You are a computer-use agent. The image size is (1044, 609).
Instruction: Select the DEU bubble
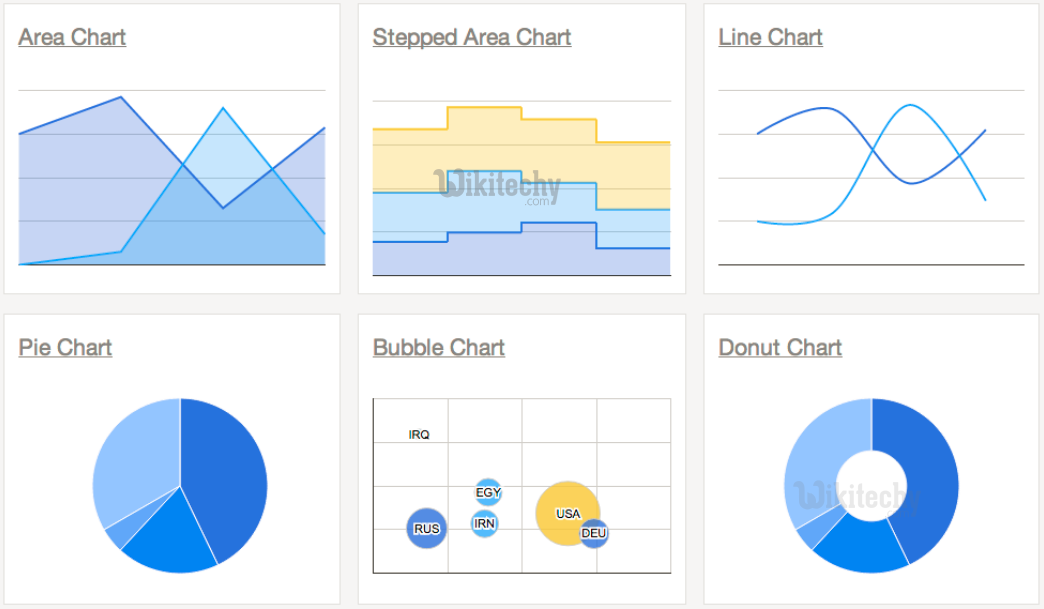(x=594, y=533)
